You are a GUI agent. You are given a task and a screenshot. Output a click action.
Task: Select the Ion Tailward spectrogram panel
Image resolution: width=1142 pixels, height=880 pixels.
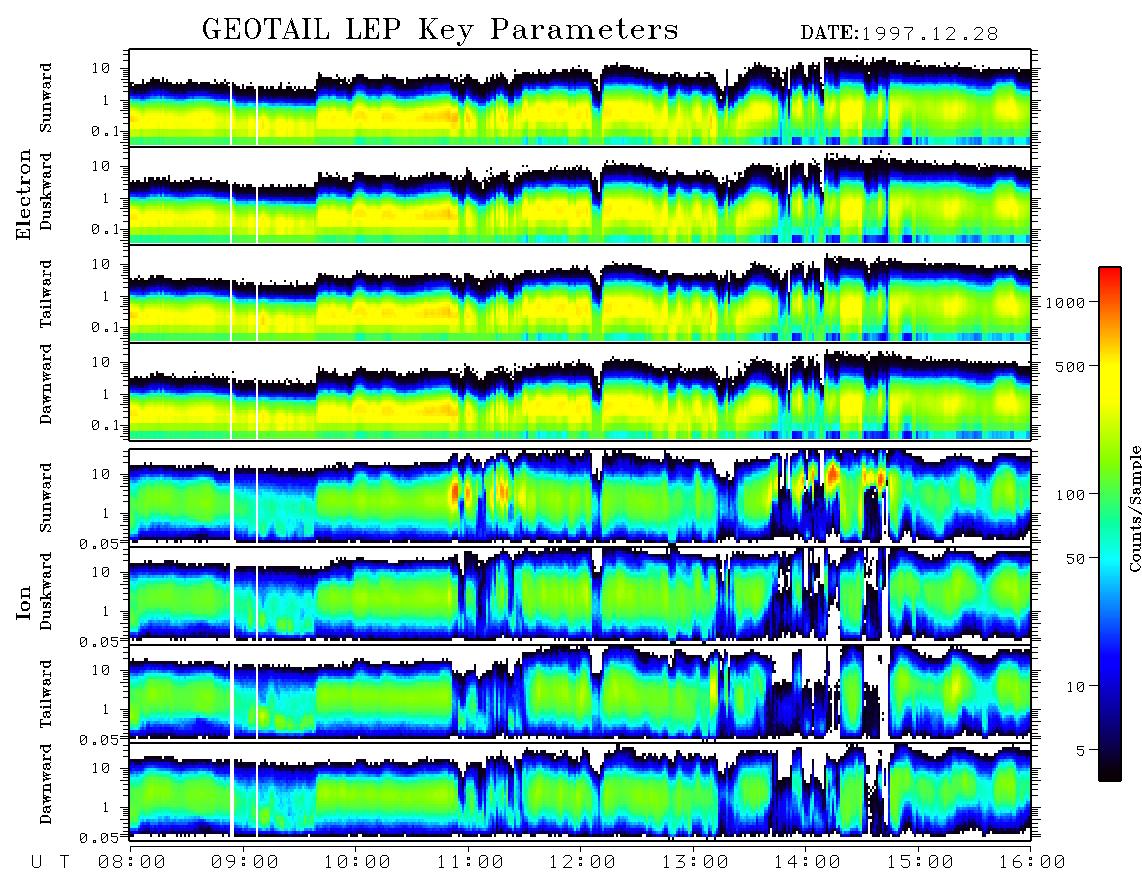point(580,692)
